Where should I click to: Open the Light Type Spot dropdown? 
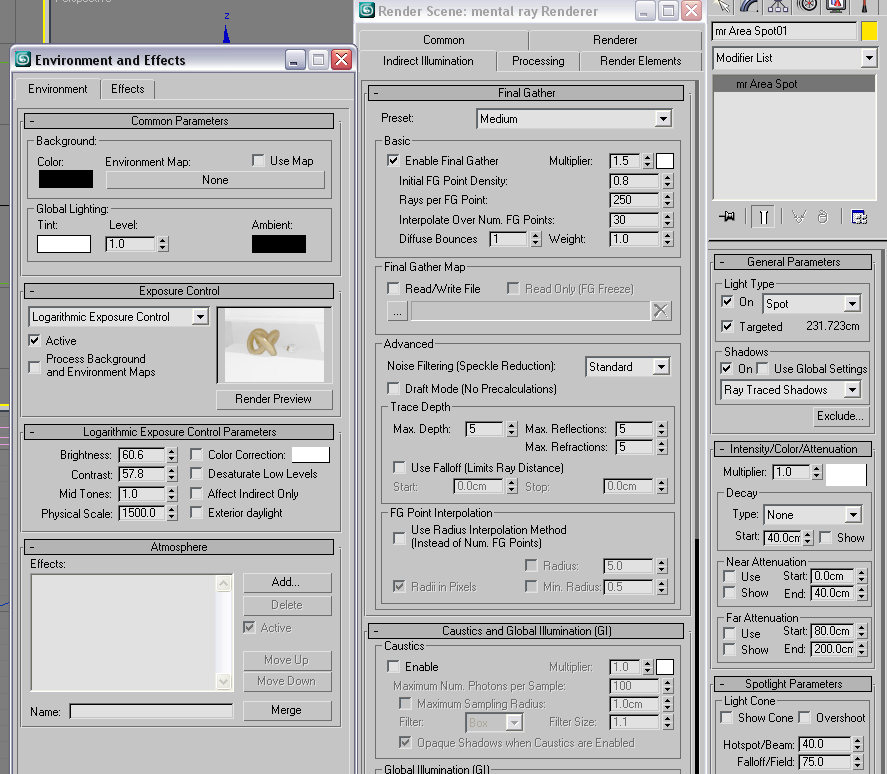(x=812, y=304)
